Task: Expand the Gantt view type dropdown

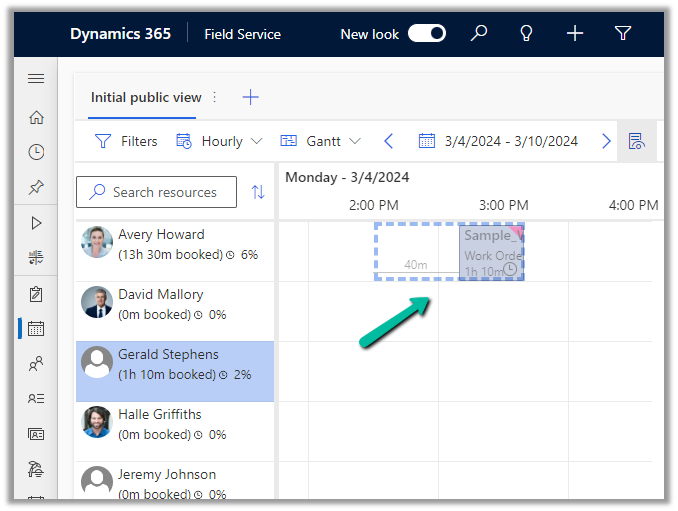Action: (x=321, y=141)
